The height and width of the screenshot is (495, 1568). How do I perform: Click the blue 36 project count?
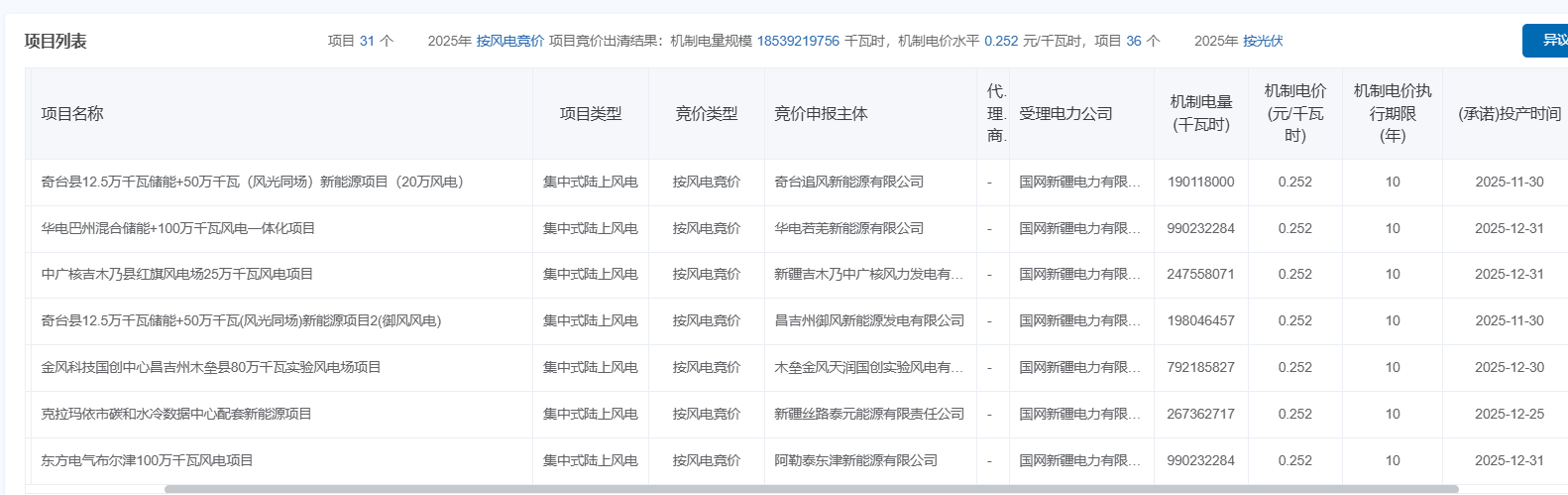[x=1134, y=41]
